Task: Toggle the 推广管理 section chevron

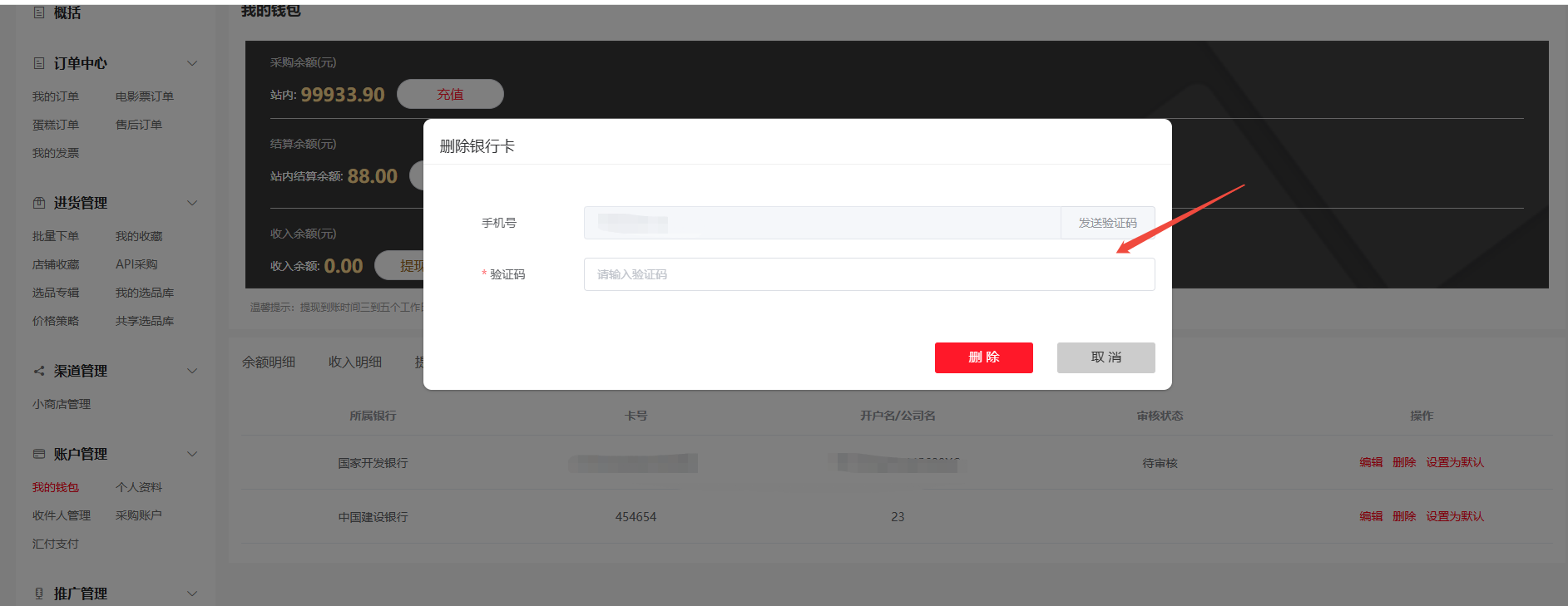Action: coord(192,594)
